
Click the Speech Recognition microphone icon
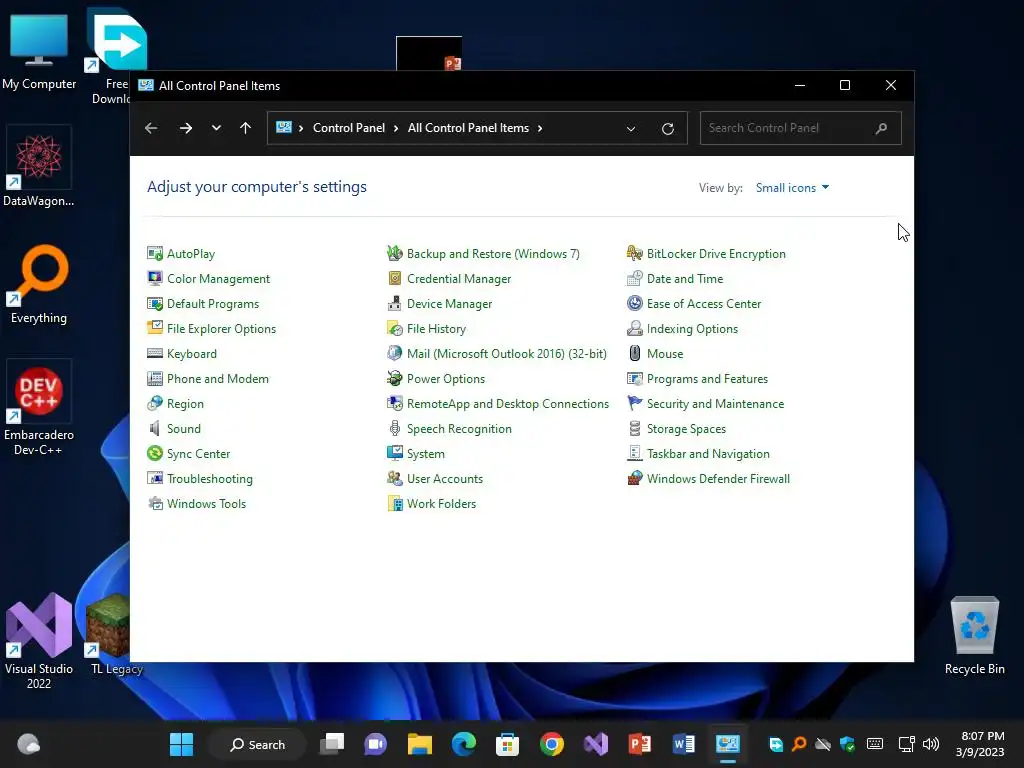click(394, 428)
